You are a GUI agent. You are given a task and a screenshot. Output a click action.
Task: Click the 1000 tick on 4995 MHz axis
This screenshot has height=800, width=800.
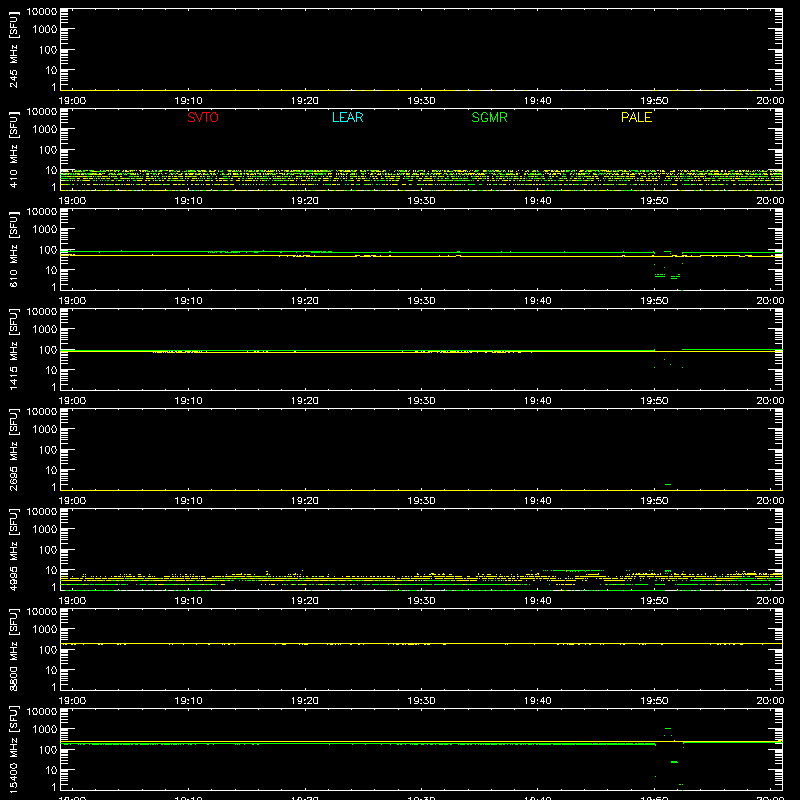coord(45,530)
